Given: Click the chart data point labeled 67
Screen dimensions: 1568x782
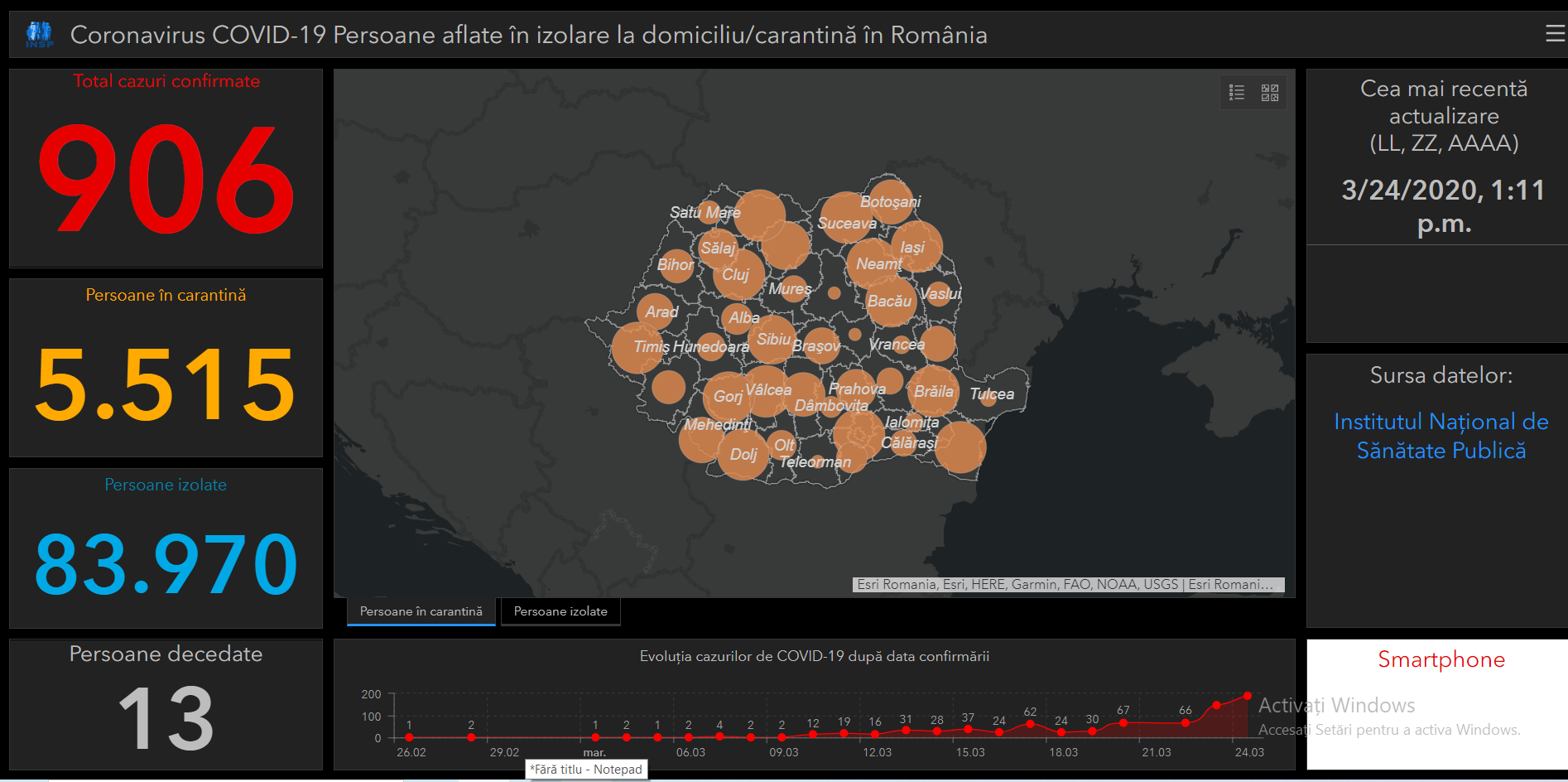Looking at the screenshot, I should 1123,723.
